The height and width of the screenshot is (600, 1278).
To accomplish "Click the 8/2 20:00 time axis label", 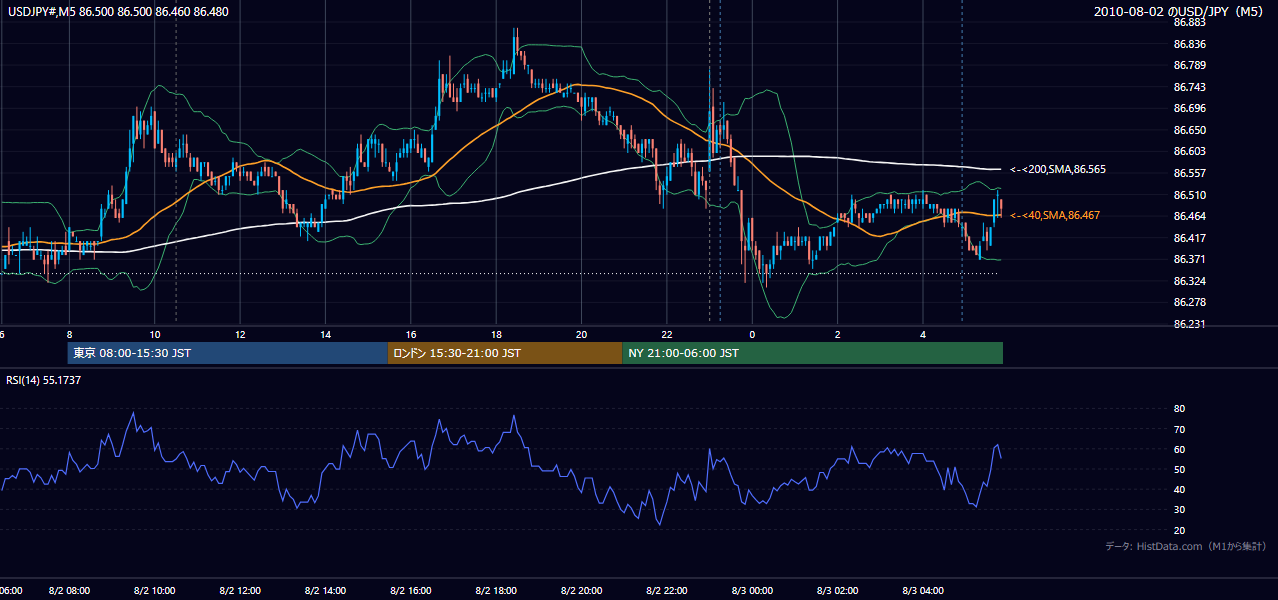I will (581, 591).
